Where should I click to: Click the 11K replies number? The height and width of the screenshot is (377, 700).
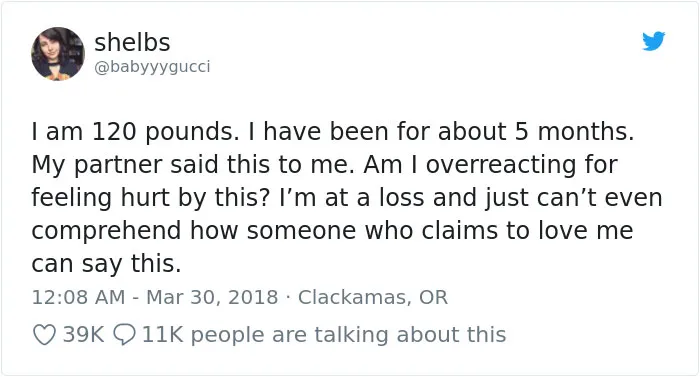(162, 334)
